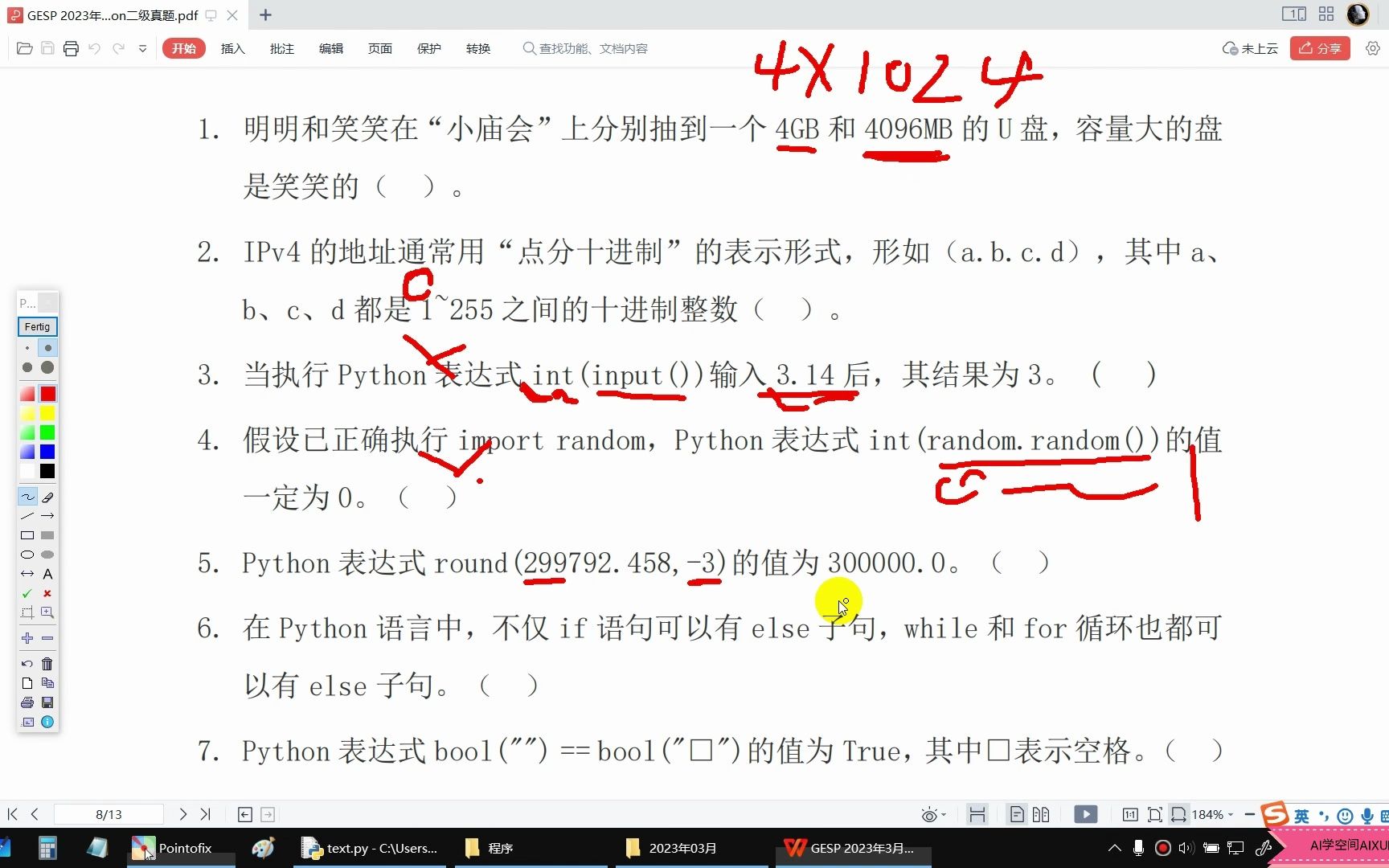Screen dimensions: 1389x868
Task: Open the 转换 menu tab
Action: click(x=477, y=48)
